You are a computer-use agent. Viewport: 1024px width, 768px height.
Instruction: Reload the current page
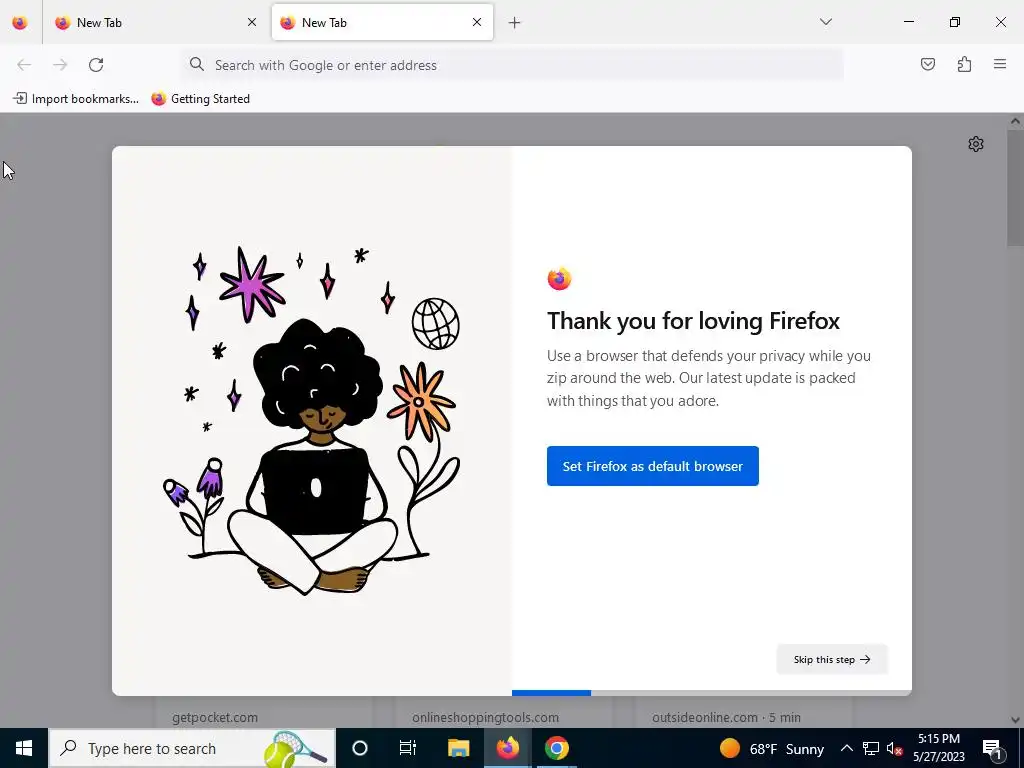(x=96, y=65)
